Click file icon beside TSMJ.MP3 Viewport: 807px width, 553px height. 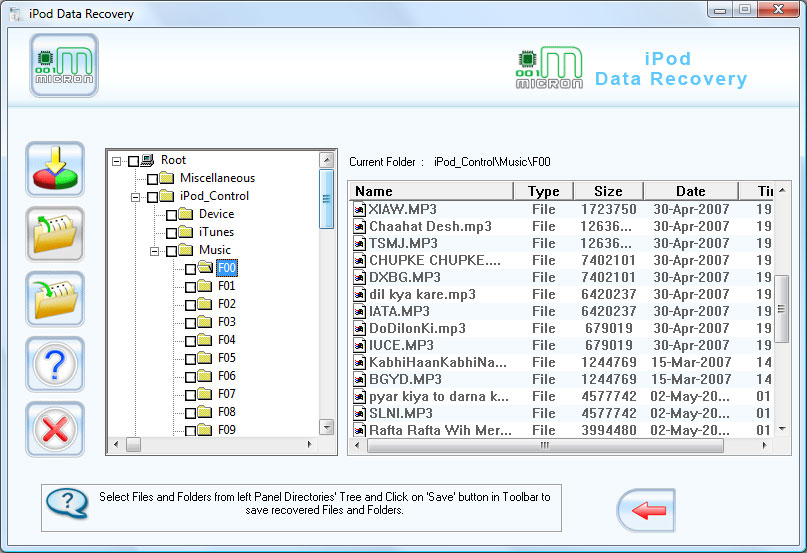click(359, 244)
